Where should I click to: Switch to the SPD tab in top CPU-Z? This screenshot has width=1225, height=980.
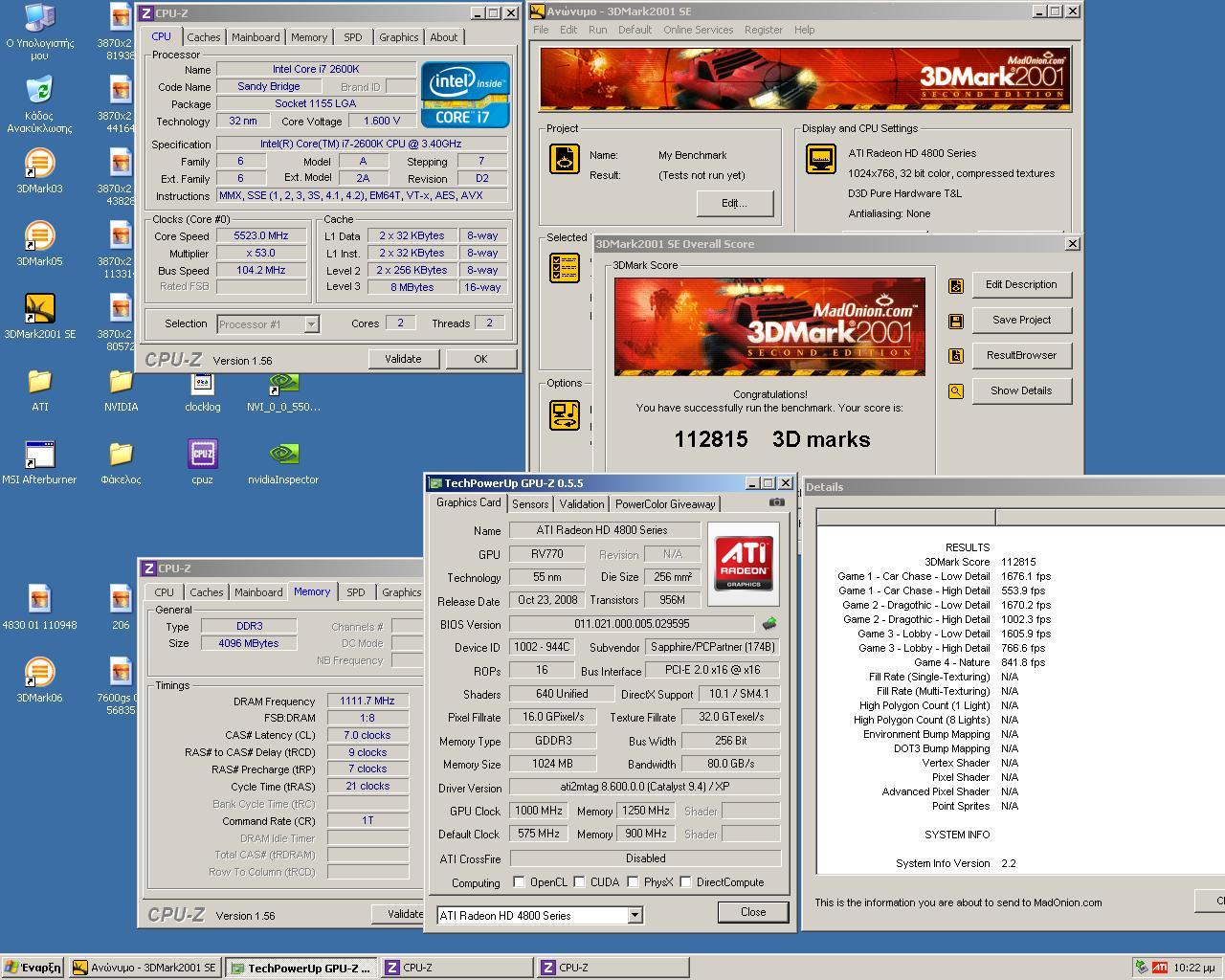coord(353,37)
